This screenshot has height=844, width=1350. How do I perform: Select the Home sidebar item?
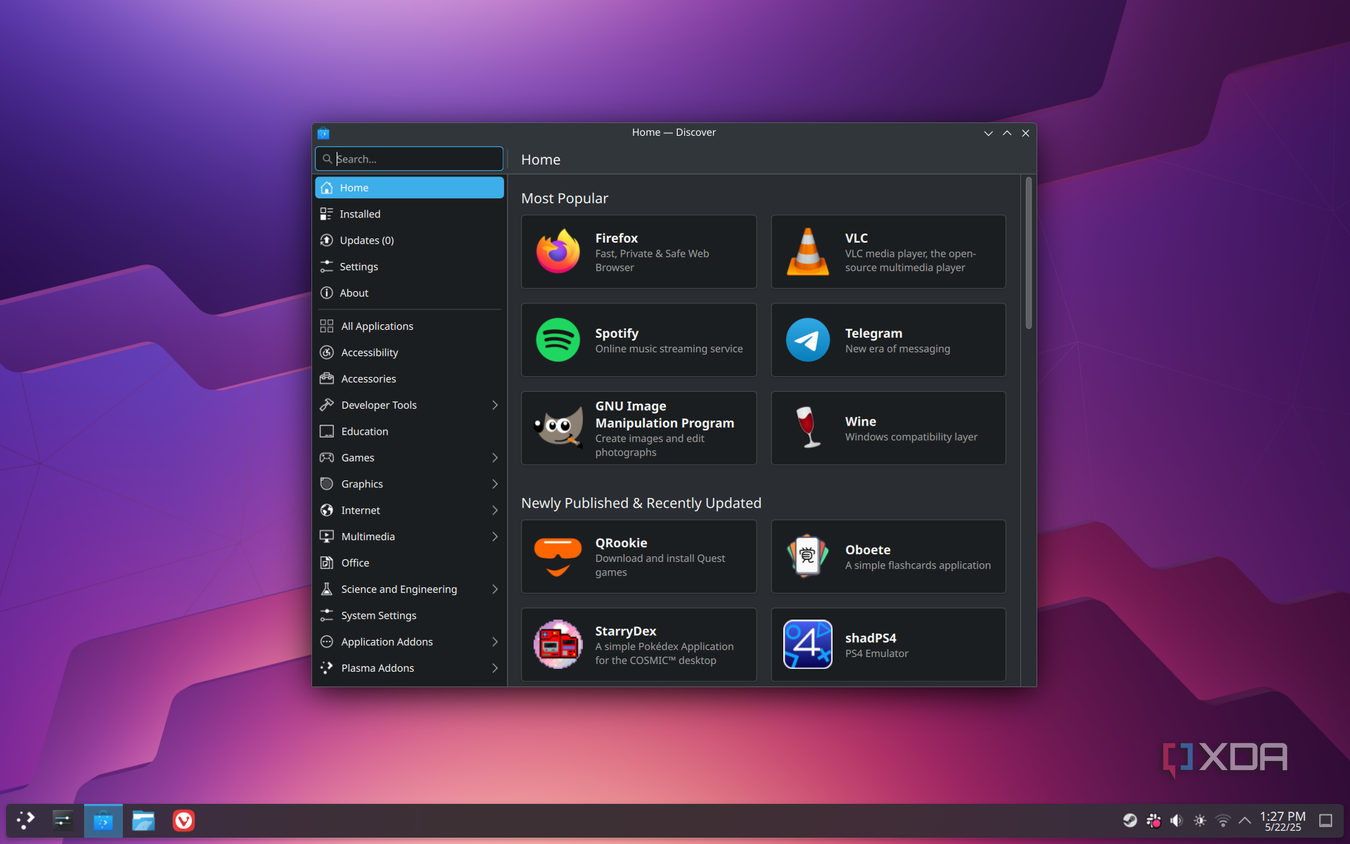(409, 188)
